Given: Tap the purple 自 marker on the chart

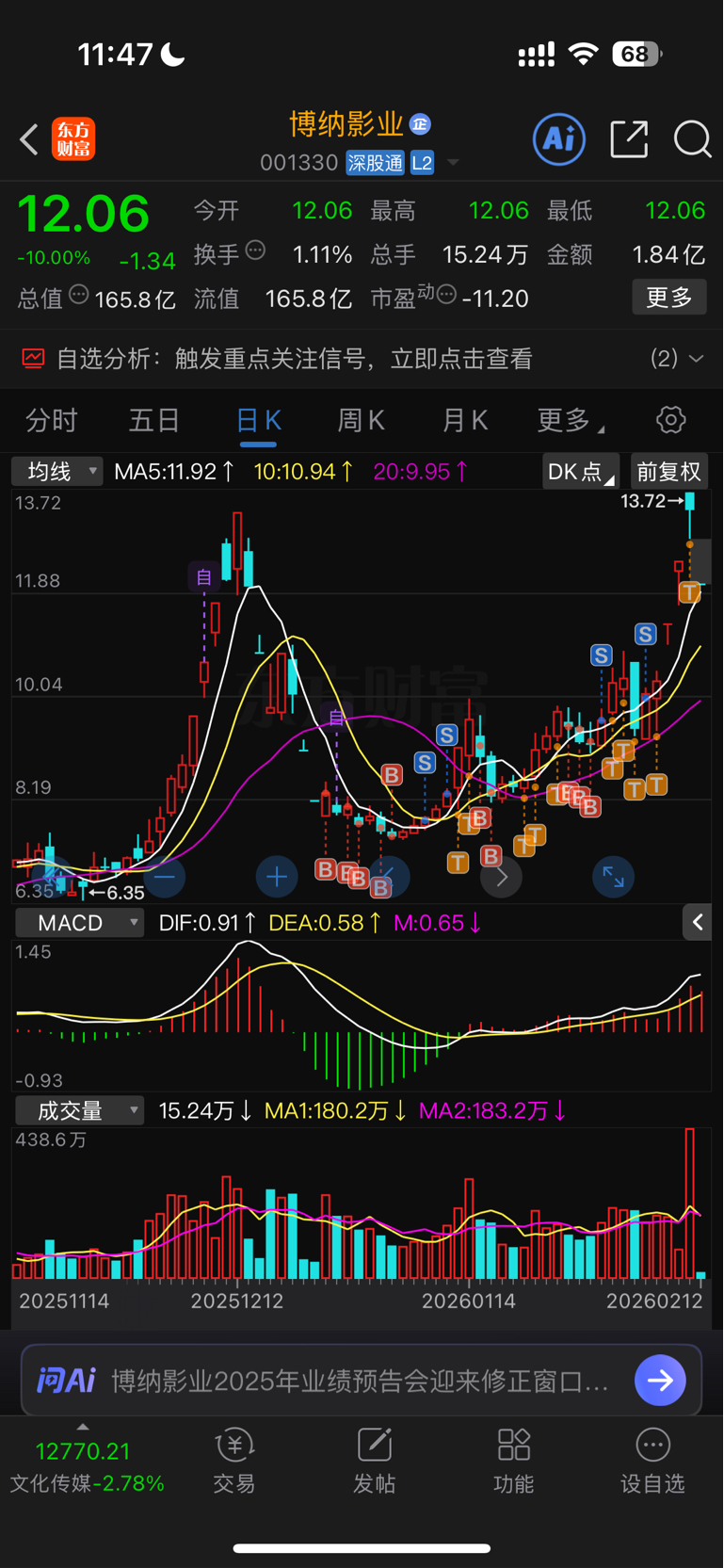Looking at the screenshot, I should pos(204,576).
